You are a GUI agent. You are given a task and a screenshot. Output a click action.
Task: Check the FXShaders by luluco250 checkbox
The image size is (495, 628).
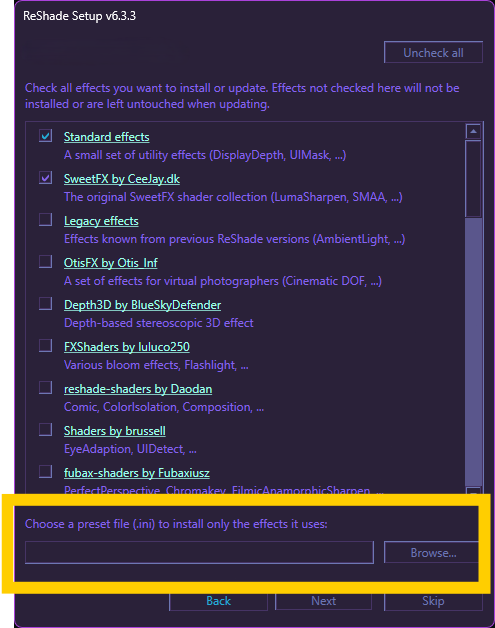pos(46,346)
